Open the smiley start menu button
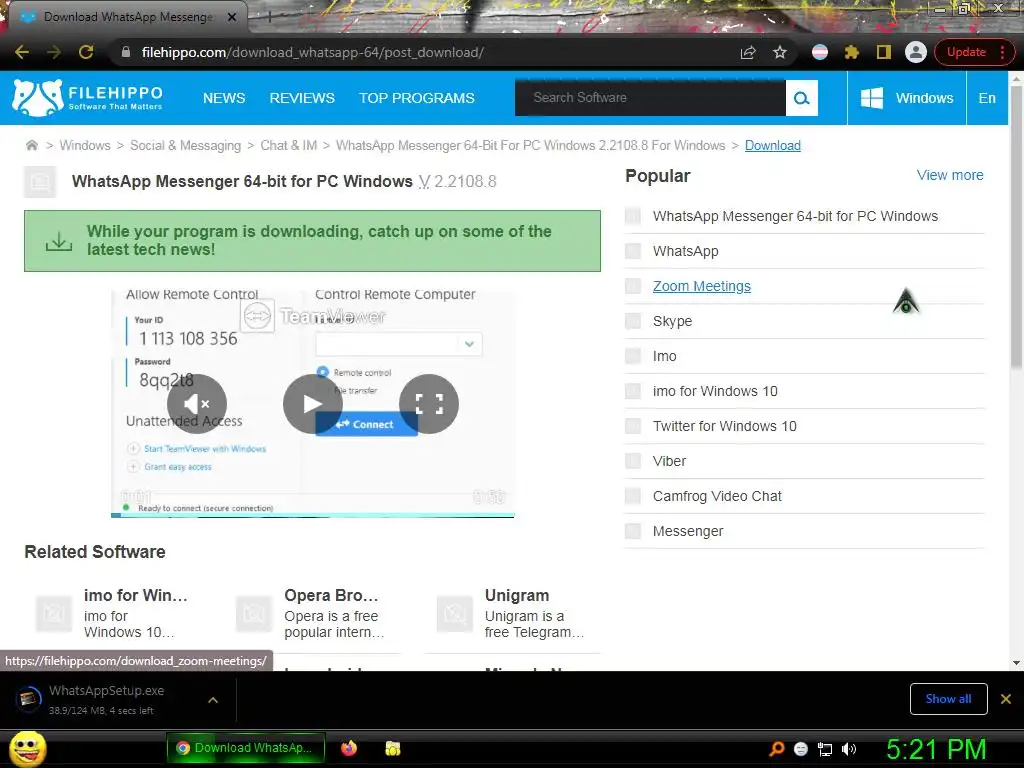The height and width of the screenshot is (768, 1024). (27, 748)
